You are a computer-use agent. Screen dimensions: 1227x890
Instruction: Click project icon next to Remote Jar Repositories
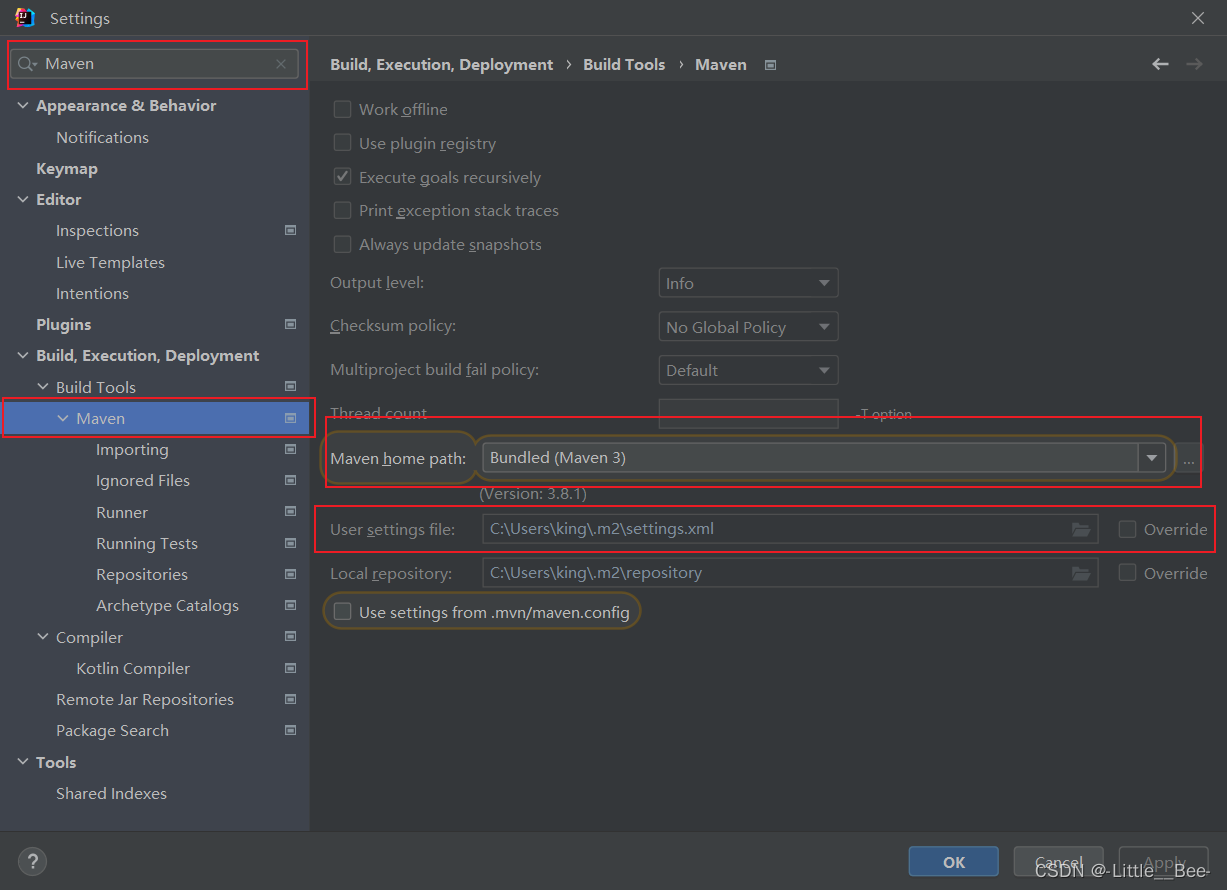290,700
